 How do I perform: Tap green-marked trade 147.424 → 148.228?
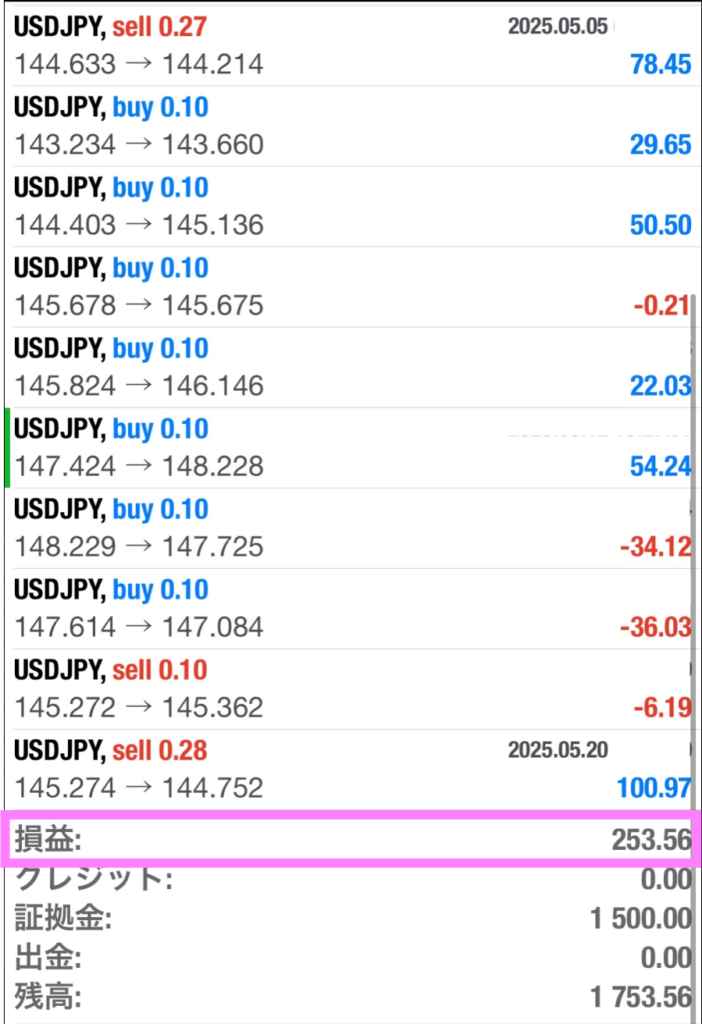(351, 447)
